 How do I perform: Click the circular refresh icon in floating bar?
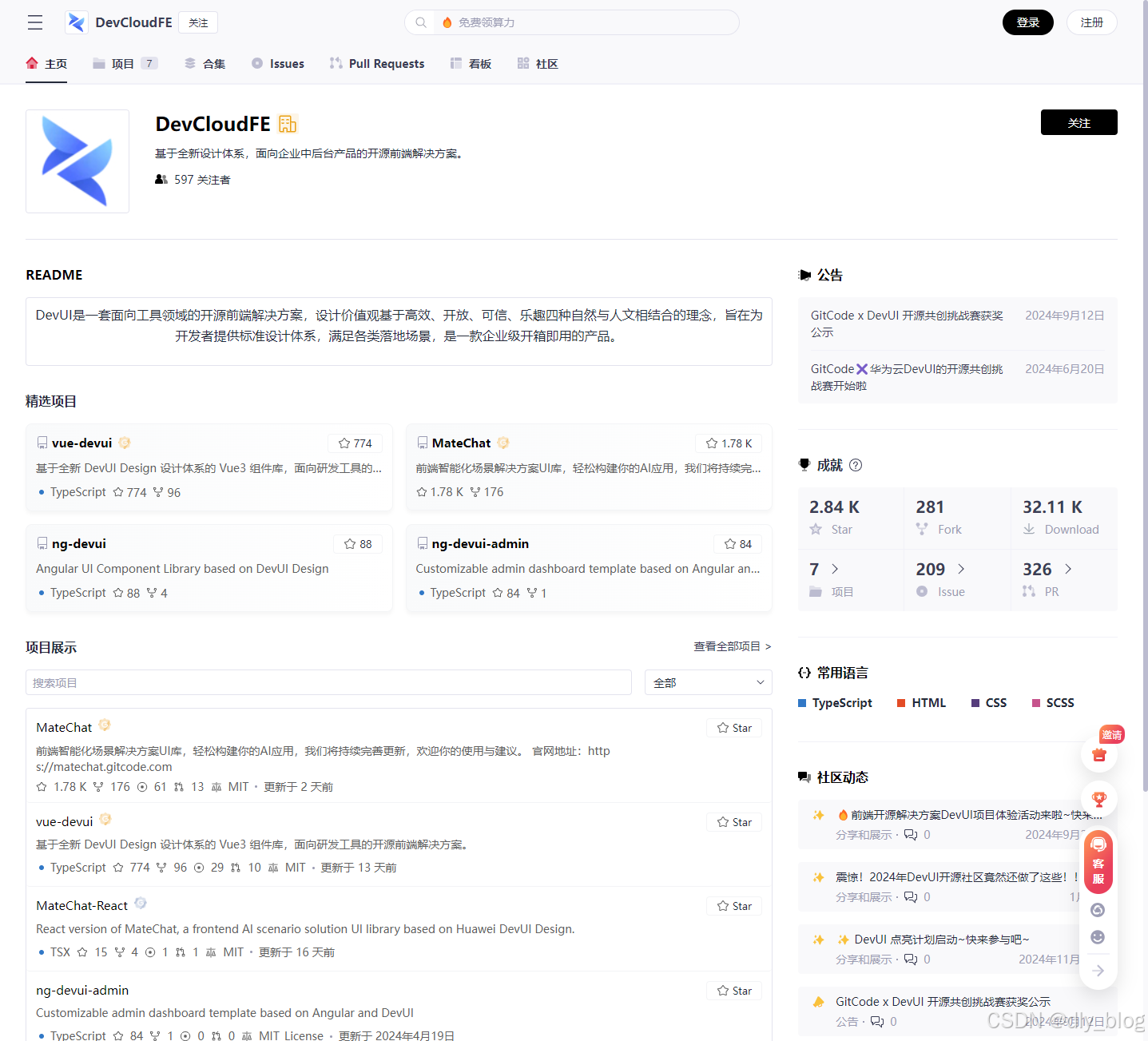[1098, 910]
